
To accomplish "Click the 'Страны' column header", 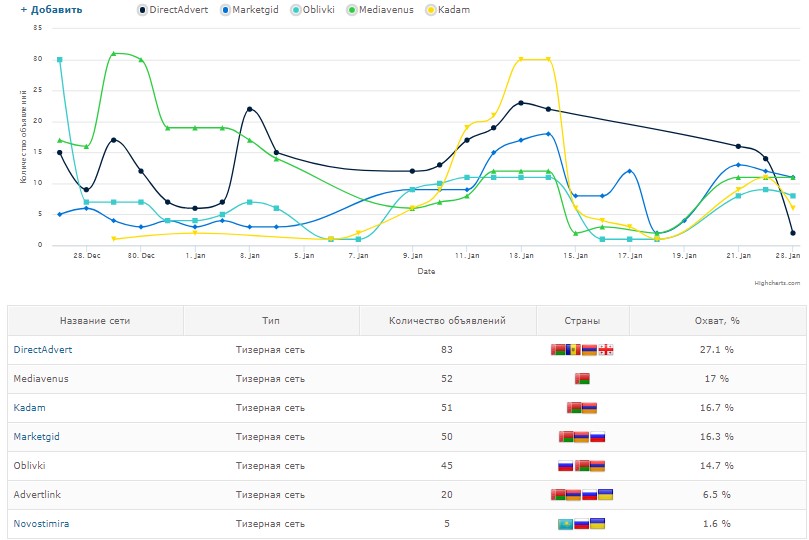I will [x=582, y=321].
